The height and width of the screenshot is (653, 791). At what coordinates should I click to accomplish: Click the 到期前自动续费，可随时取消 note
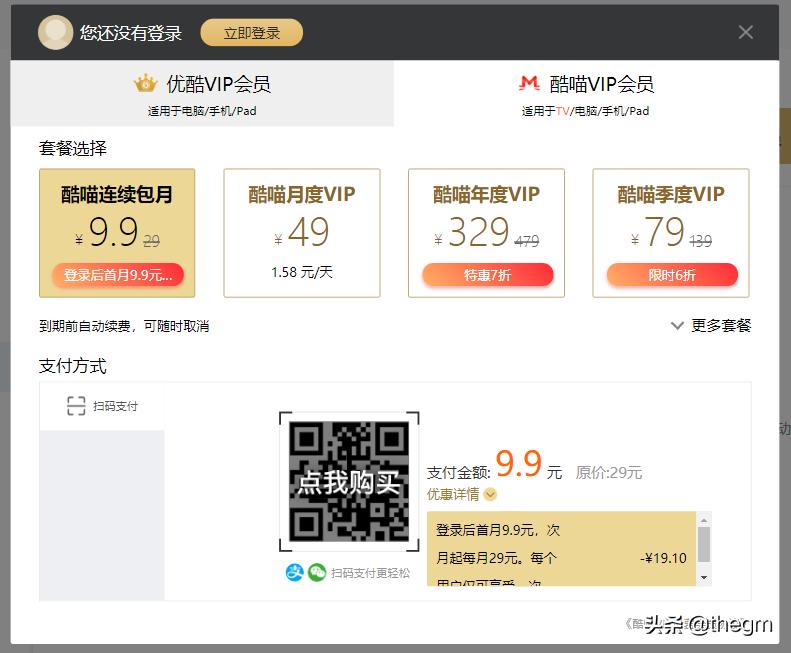(x=124, y=326)
